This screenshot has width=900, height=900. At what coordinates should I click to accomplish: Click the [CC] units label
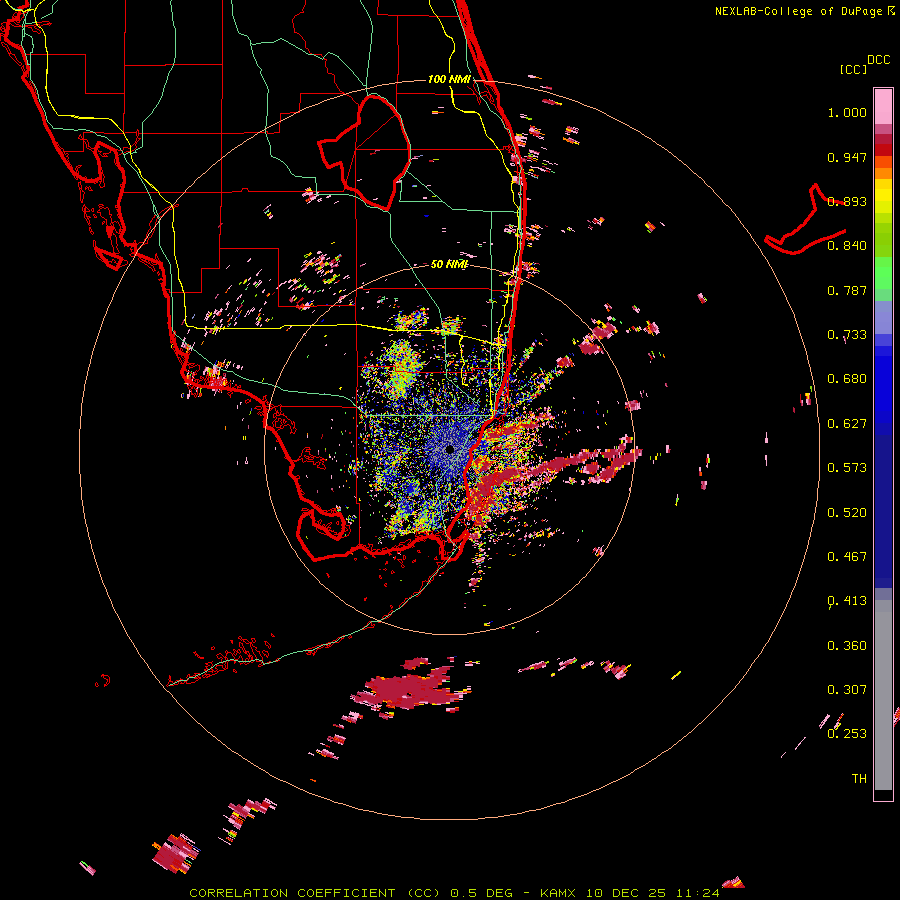click(853, 69)
